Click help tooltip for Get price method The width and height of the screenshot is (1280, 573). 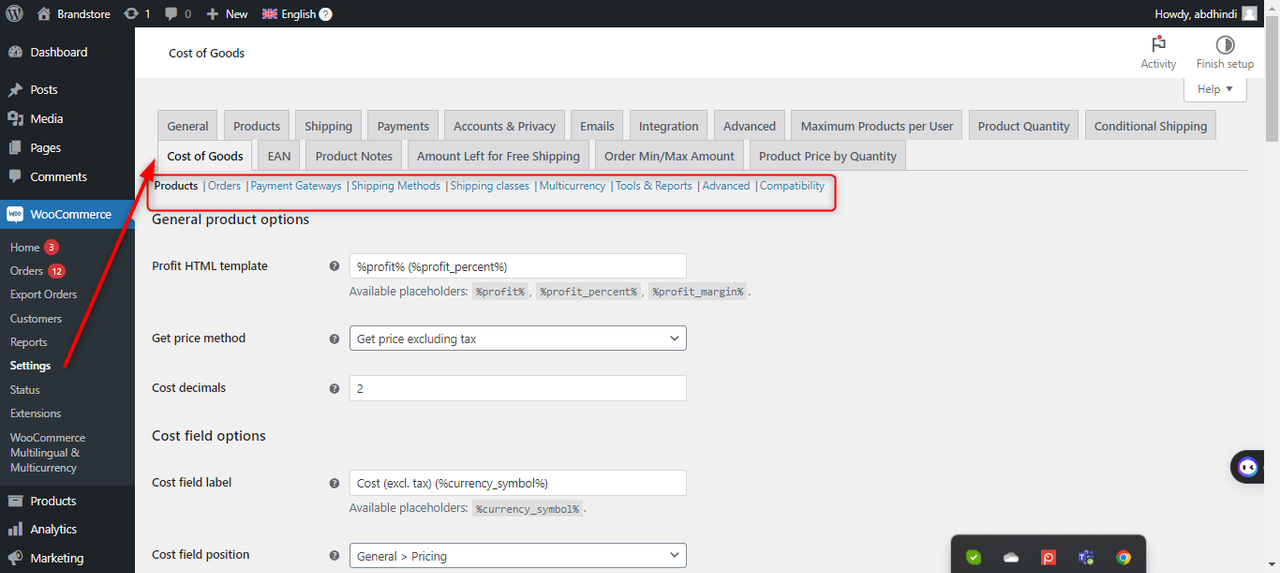[x=334, y=339]
